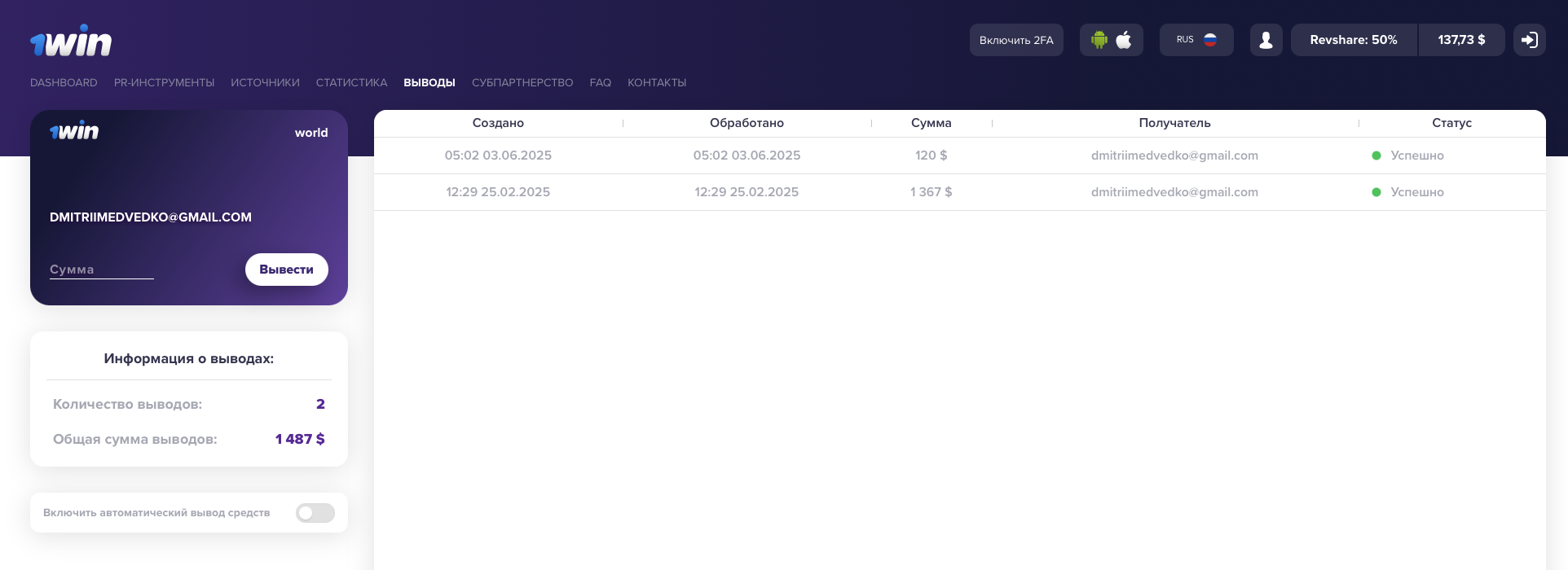
Task: Click the logout arrow icon
Action: (x=1529, y=40)
